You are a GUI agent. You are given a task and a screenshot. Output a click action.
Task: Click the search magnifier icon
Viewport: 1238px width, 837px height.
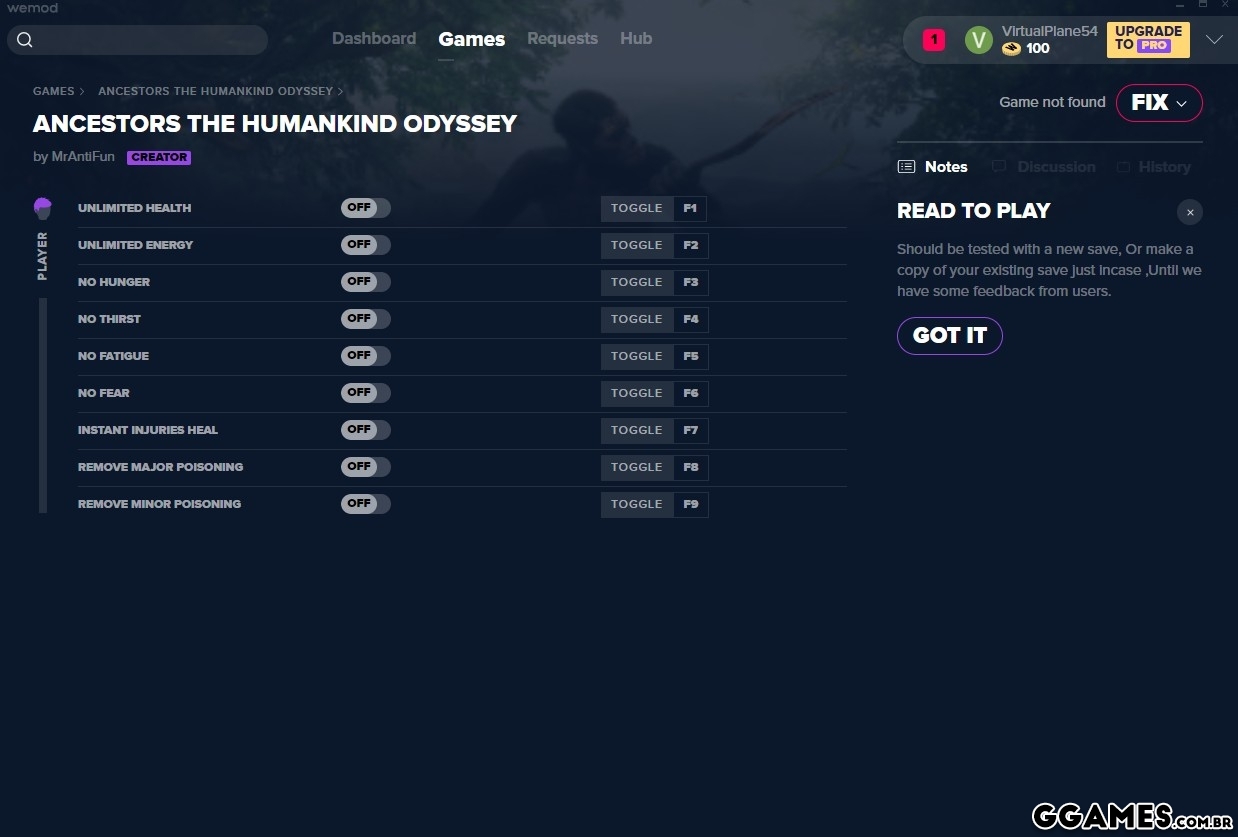25,40
